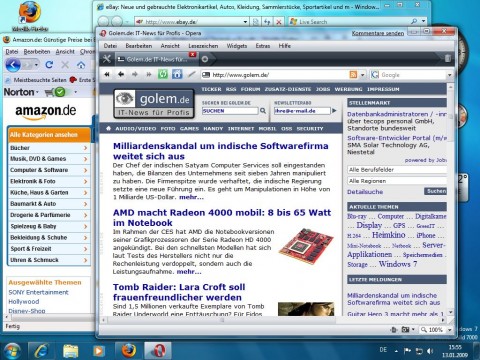The width and height of the screenshot is (480, 360).
Task: Open Opera zoom 100% dropdown
Action: pyautogui.click(x=449, y=330)
